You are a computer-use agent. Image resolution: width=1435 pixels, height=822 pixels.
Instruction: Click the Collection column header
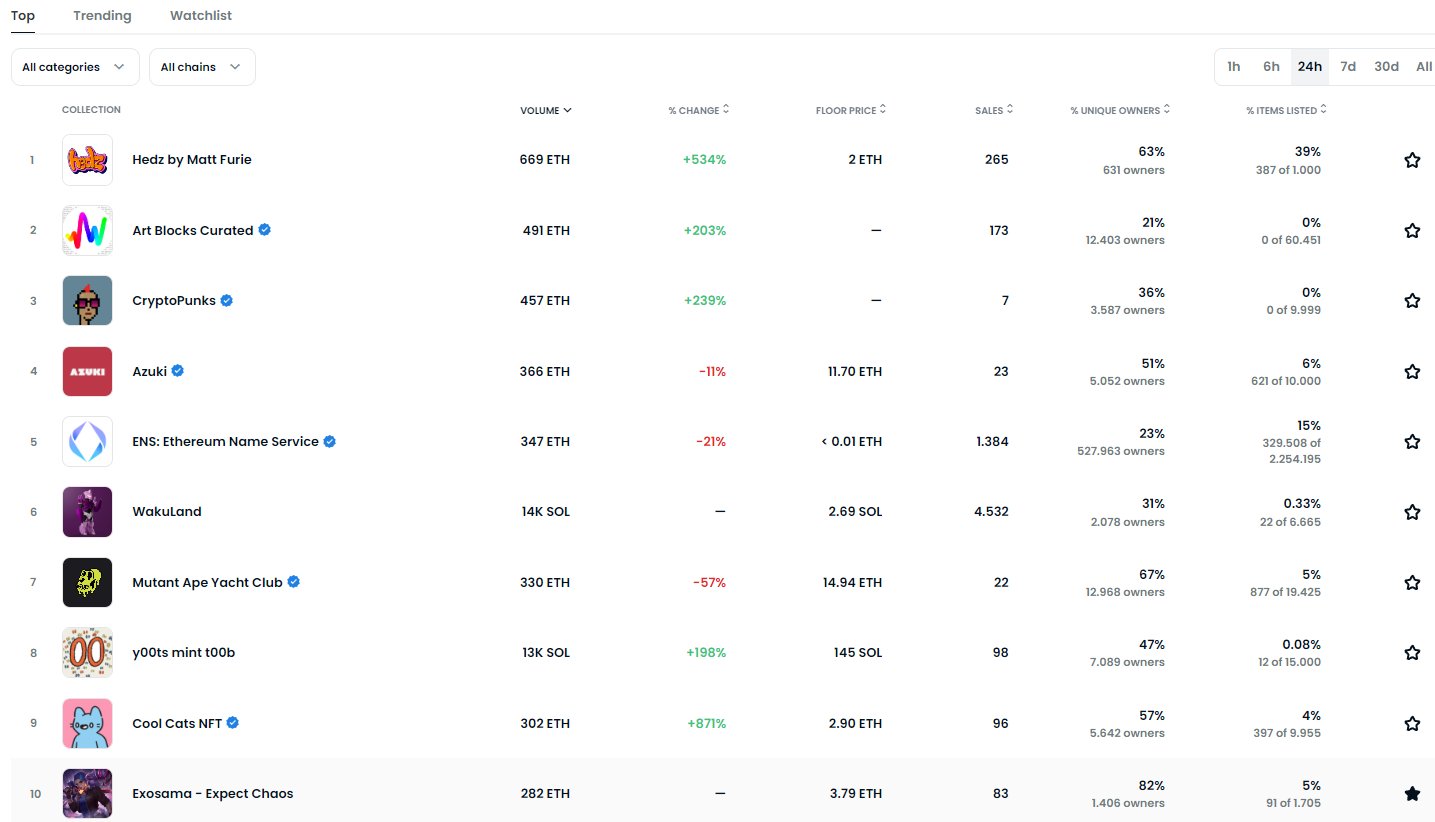91,110
